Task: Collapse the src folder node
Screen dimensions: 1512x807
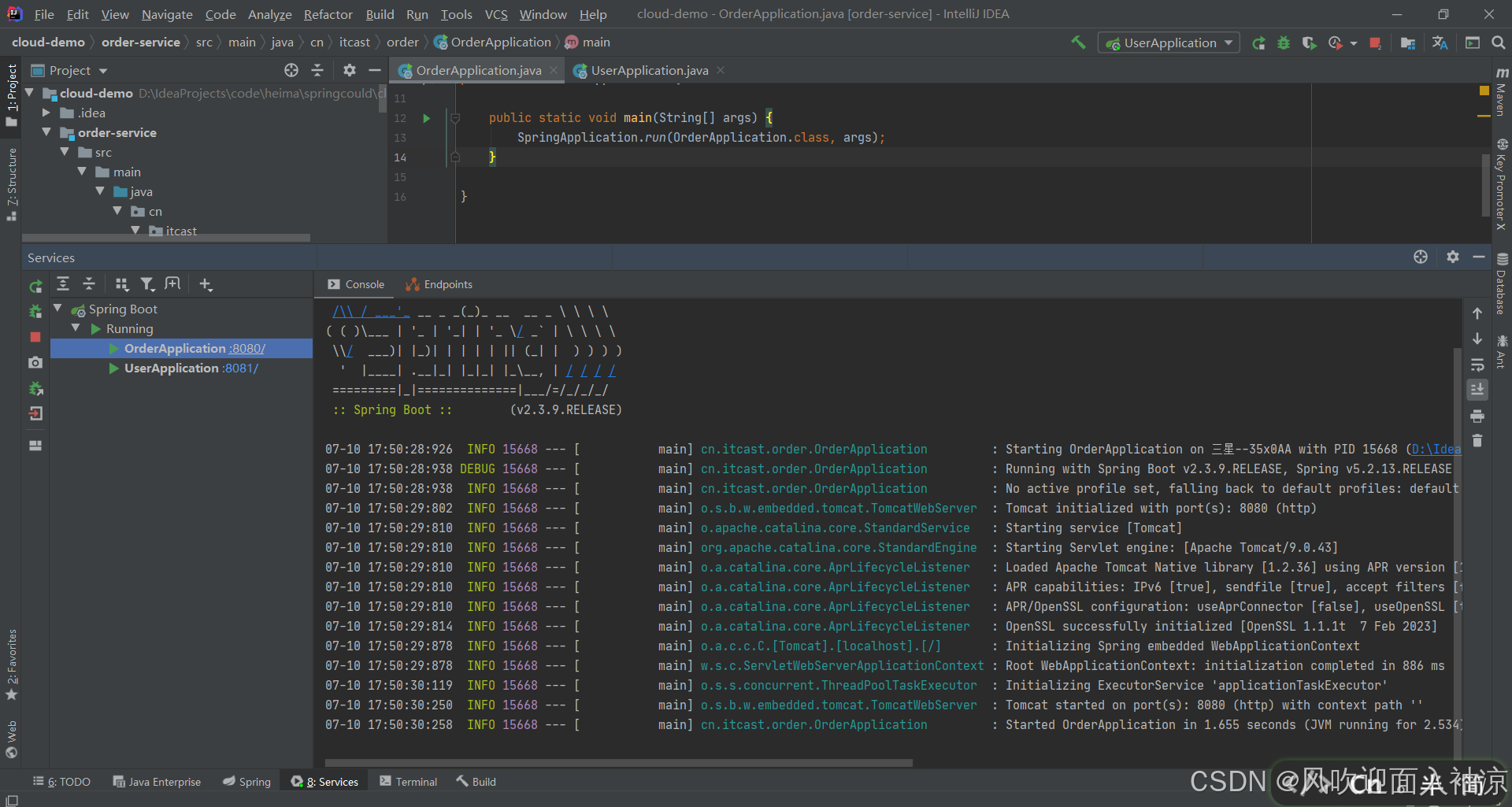Action: 65,152
